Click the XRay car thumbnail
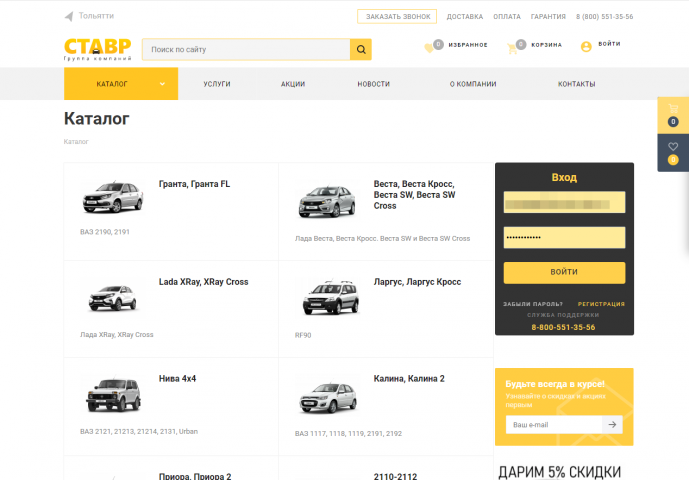Image resolution: width=689 pixels, height=480 pixels. coord(112,298)
